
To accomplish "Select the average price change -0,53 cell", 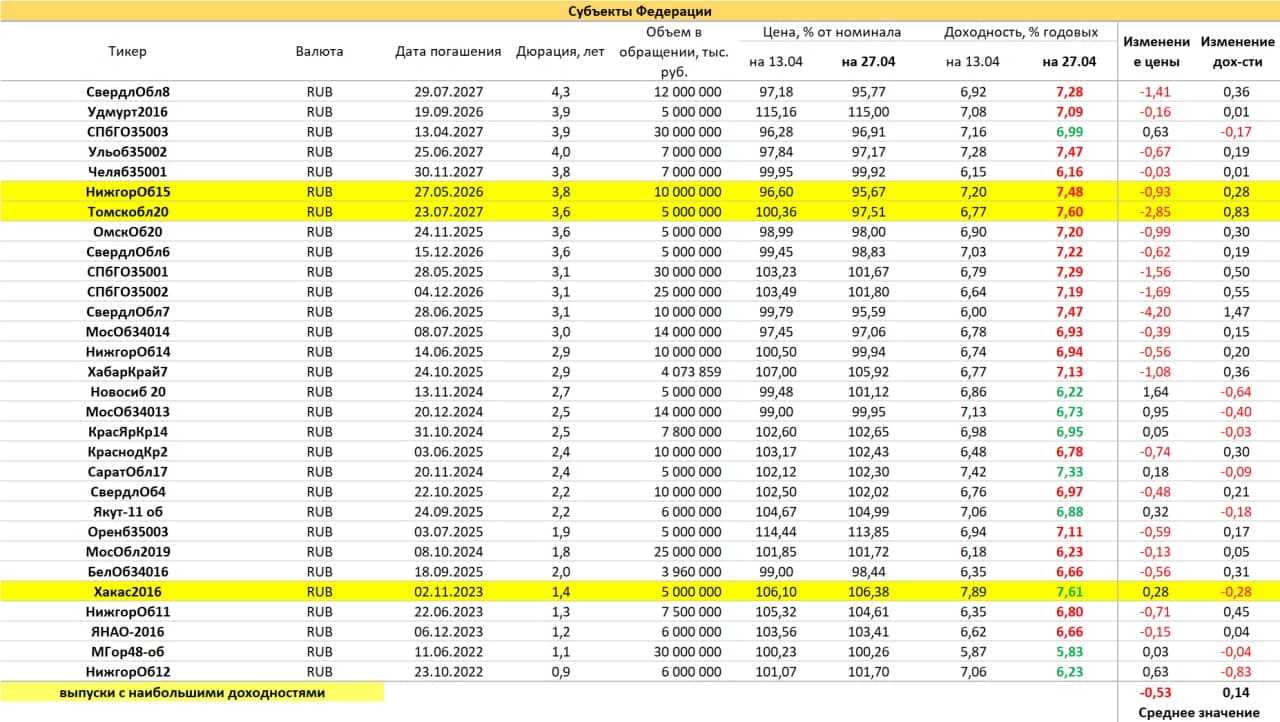I will [x=1156, y=692].
